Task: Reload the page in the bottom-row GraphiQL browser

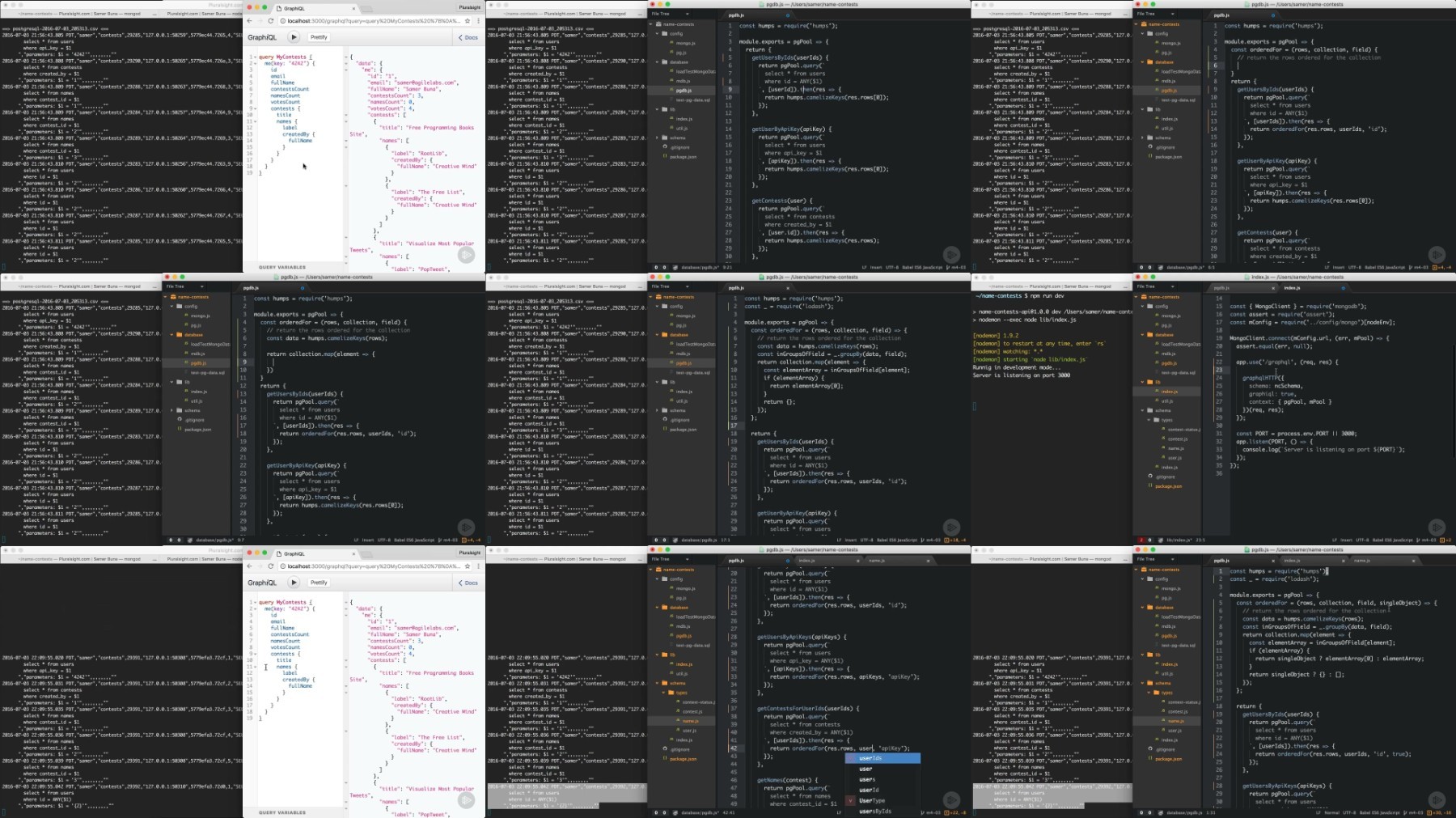Action: (x=271, y=566)
